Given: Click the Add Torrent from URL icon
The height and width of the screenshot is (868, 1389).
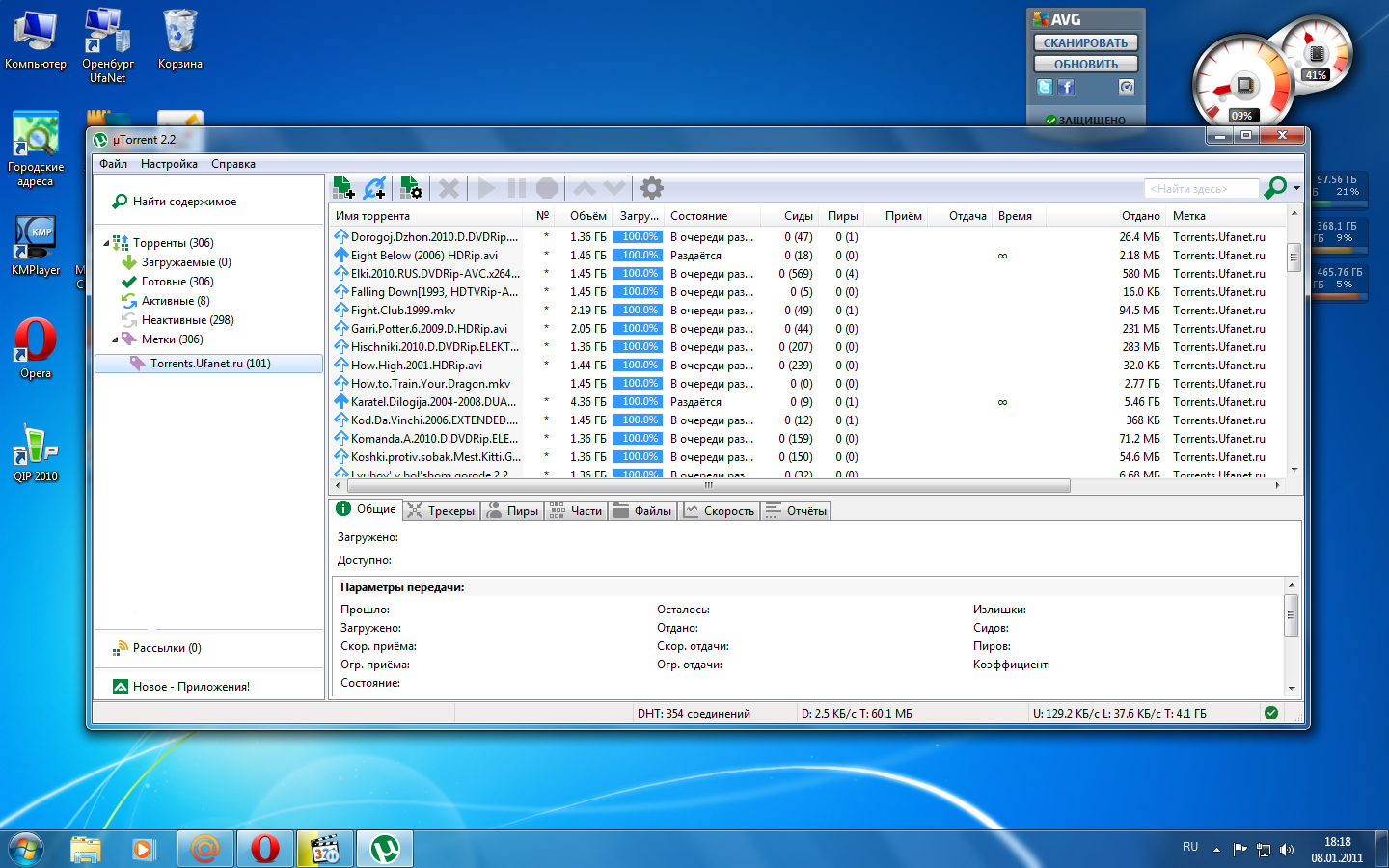Looking at the screenshot, I should (x=375, y=188).
